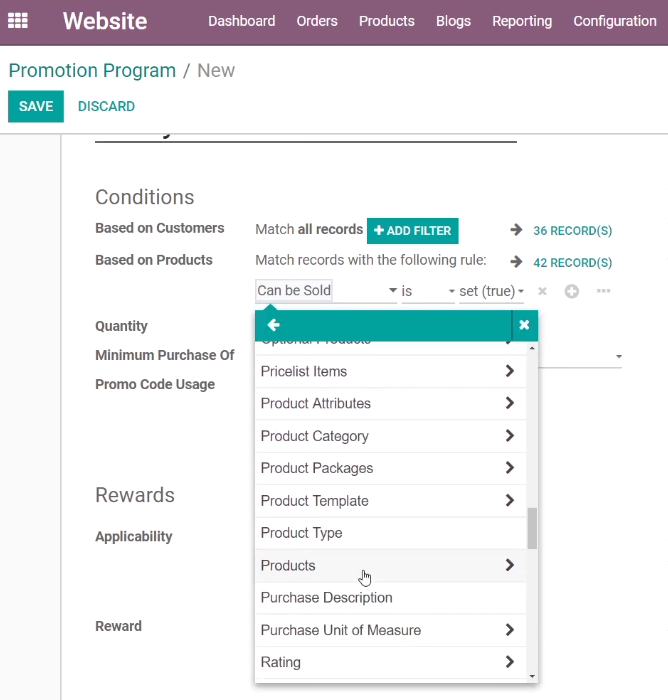
Task: Select Purchase Description in field list
Action: [390, 598]
